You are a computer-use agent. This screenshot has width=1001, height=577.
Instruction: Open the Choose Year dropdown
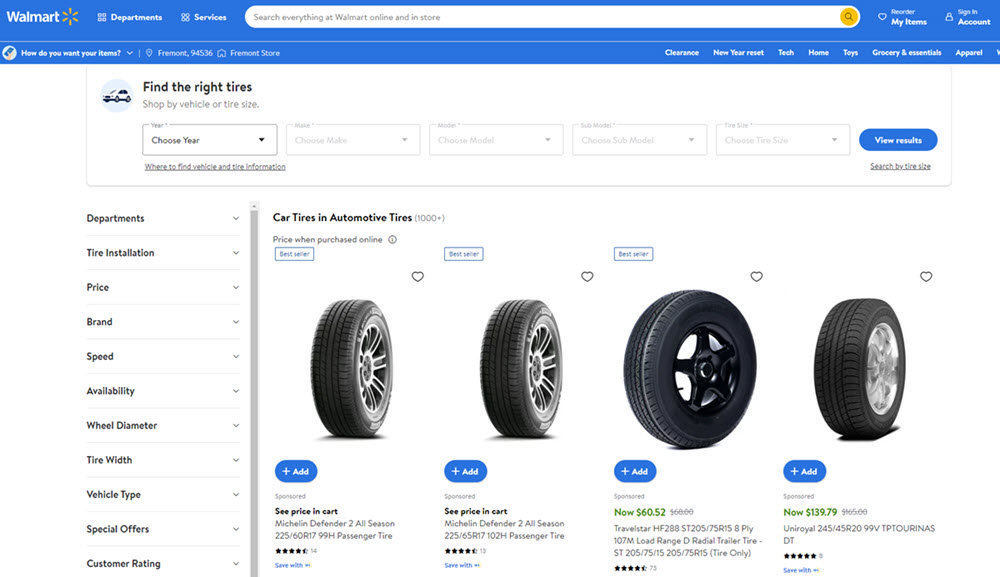pyautogui.click(x=208, y=139)
